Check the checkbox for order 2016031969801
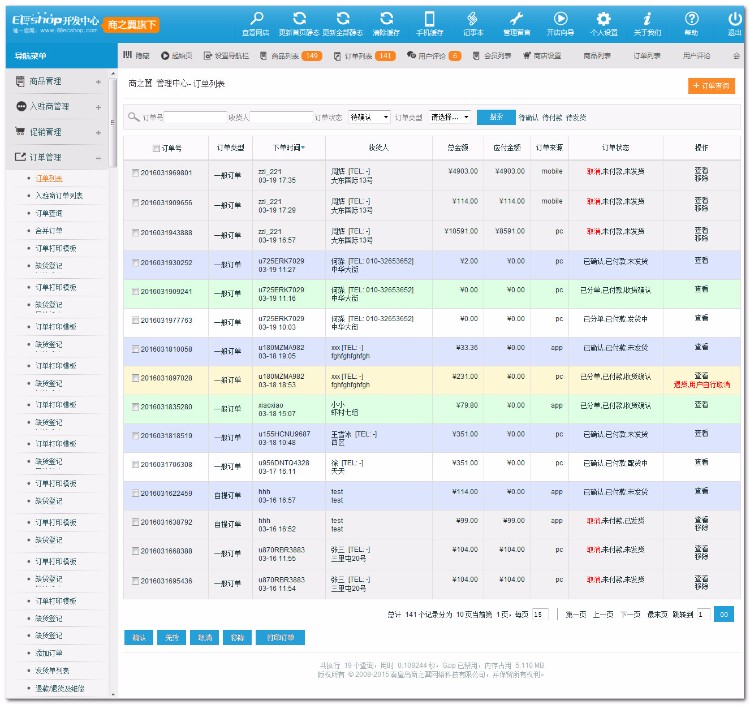This screenshot has height=705, width=750. (135, 173)
